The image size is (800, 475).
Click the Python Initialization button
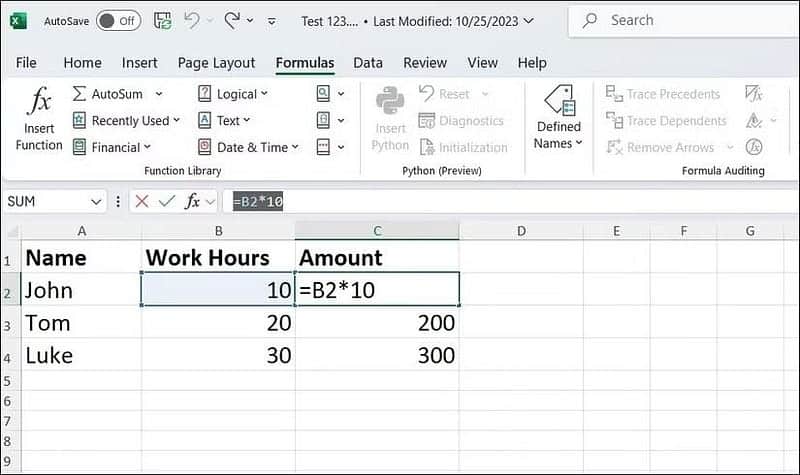(x=463, y=147)
